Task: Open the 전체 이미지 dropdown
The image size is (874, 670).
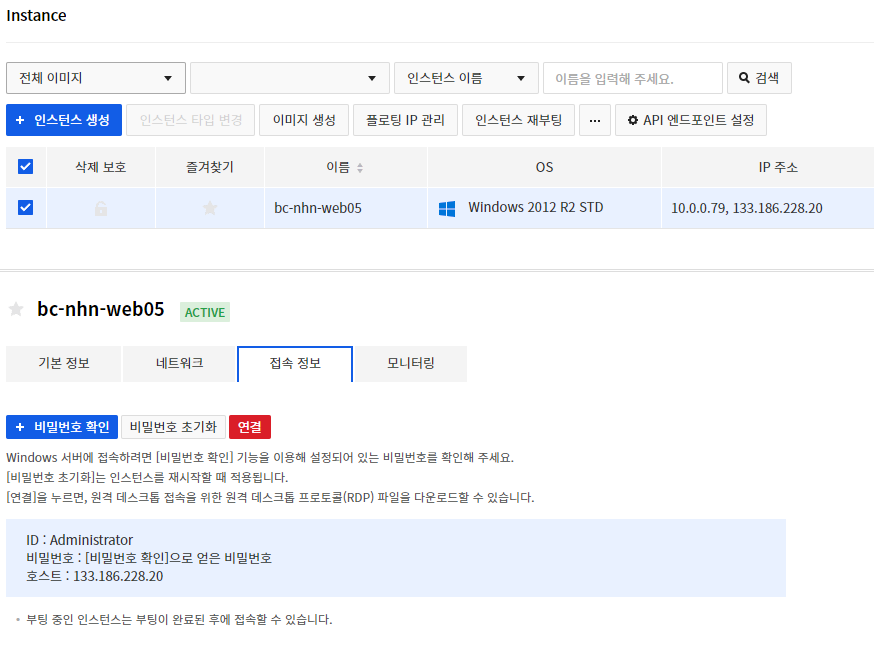Action: pos(95,78)
